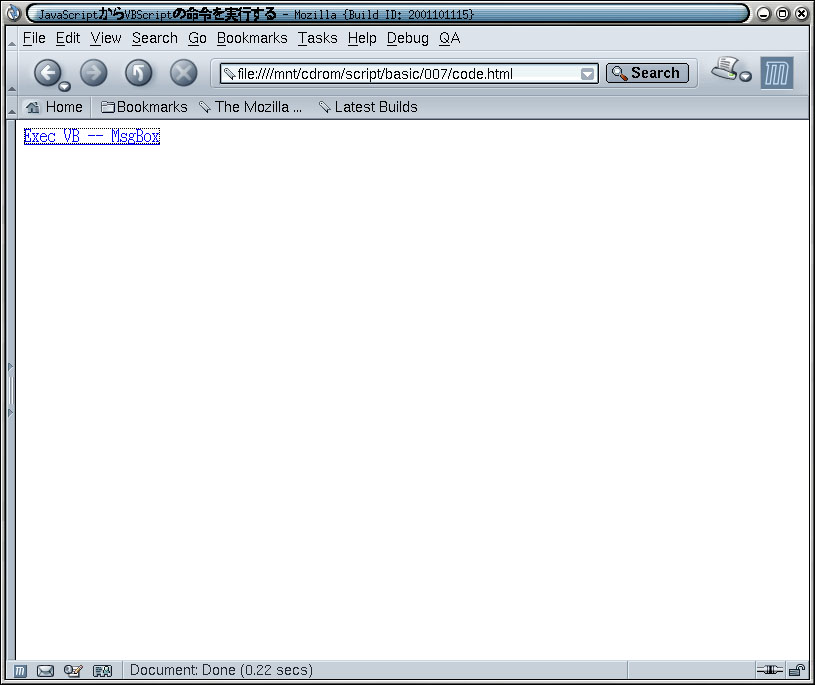Image resolution: width=815 pixels, height=685 pixels.
Task: Reload the page with the Reload button
Action: pos(139,73)
